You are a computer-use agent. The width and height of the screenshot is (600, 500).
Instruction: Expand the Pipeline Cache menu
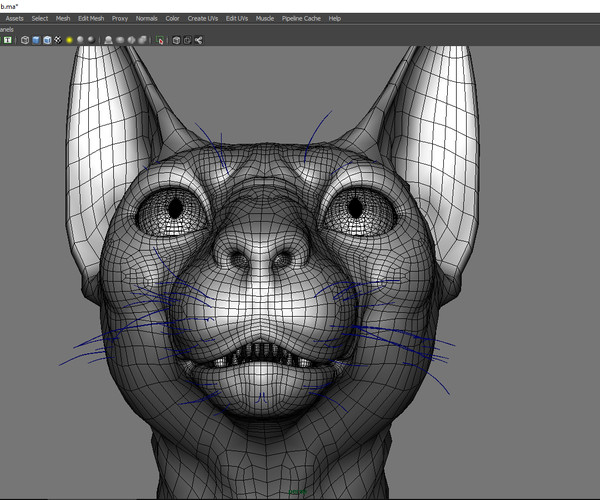pyautogui.click(x=301, y=18)
